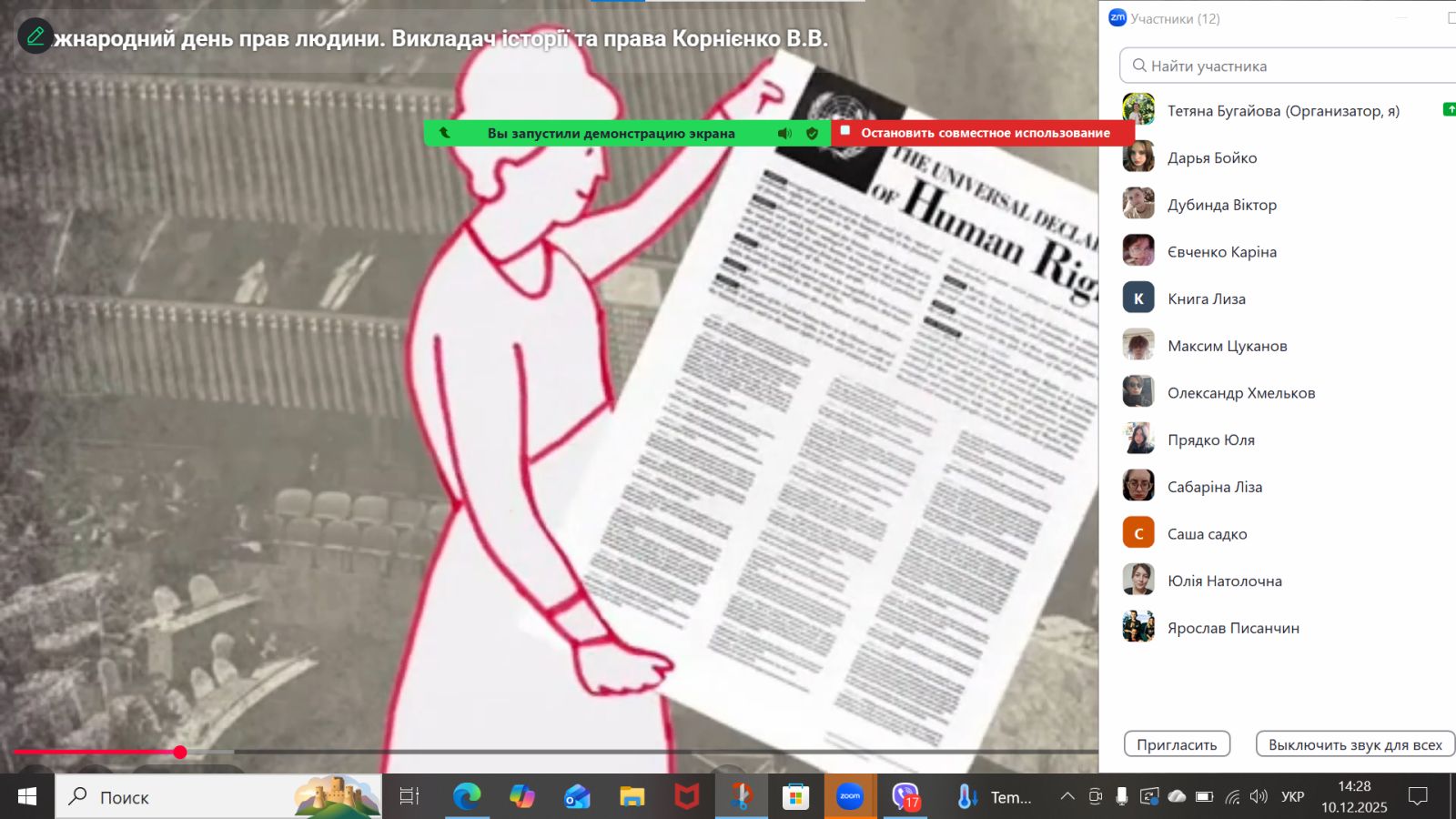This screenshot has height=819, width=1456.
Task: Open Microsoft Store taskbar icon
Action: click(795, 797)
